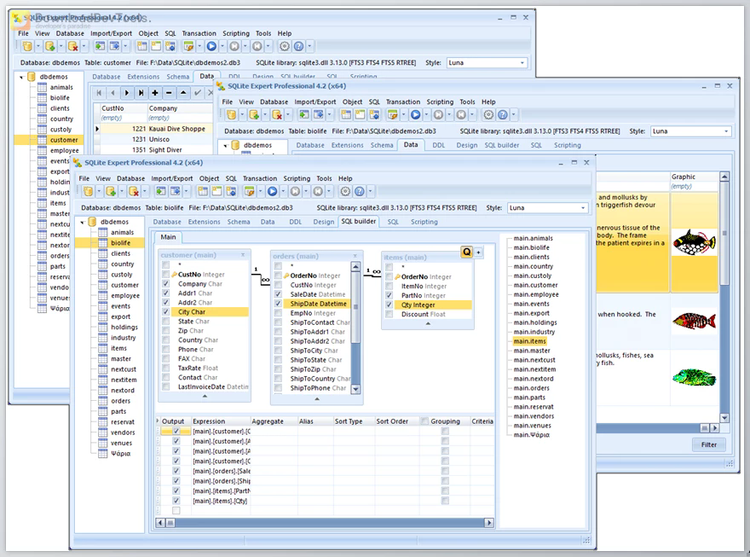Switch to Design tab in front window

[x=323, y=222]
